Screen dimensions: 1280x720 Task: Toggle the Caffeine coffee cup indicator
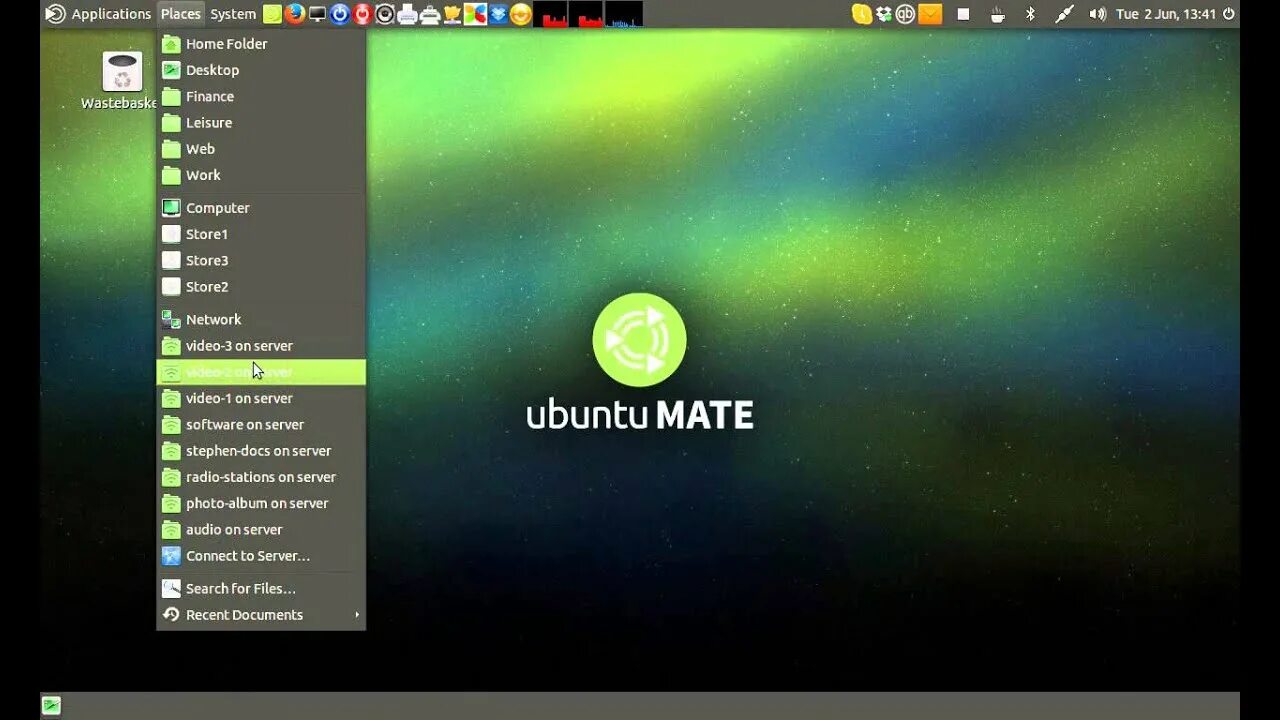[x=997, y=14]
